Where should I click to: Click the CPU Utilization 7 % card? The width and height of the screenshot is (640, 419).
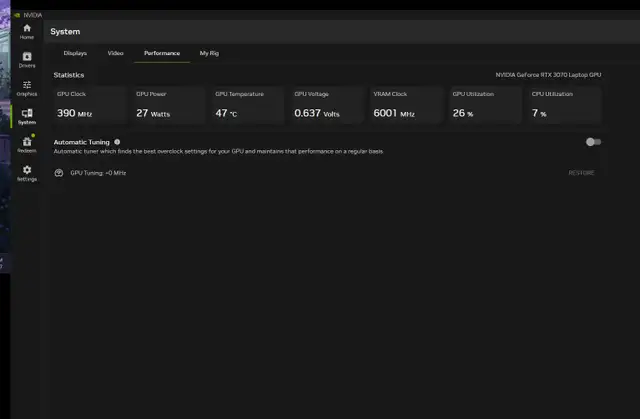[564, 105]
